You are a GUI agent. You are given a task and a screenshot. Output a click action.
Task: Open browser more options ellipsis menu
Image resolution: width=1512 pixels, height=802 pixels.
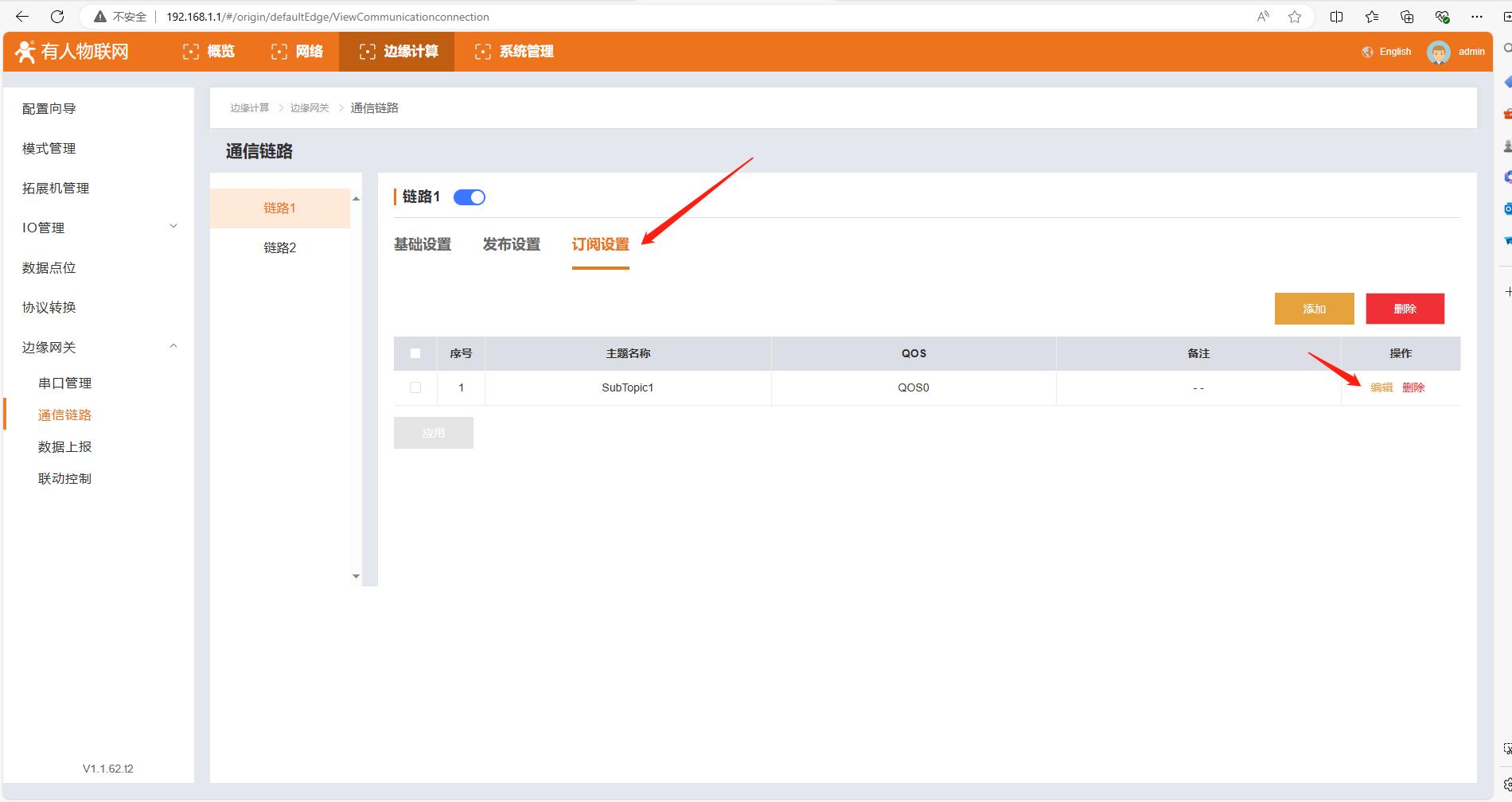click(x=1477, y=17)
